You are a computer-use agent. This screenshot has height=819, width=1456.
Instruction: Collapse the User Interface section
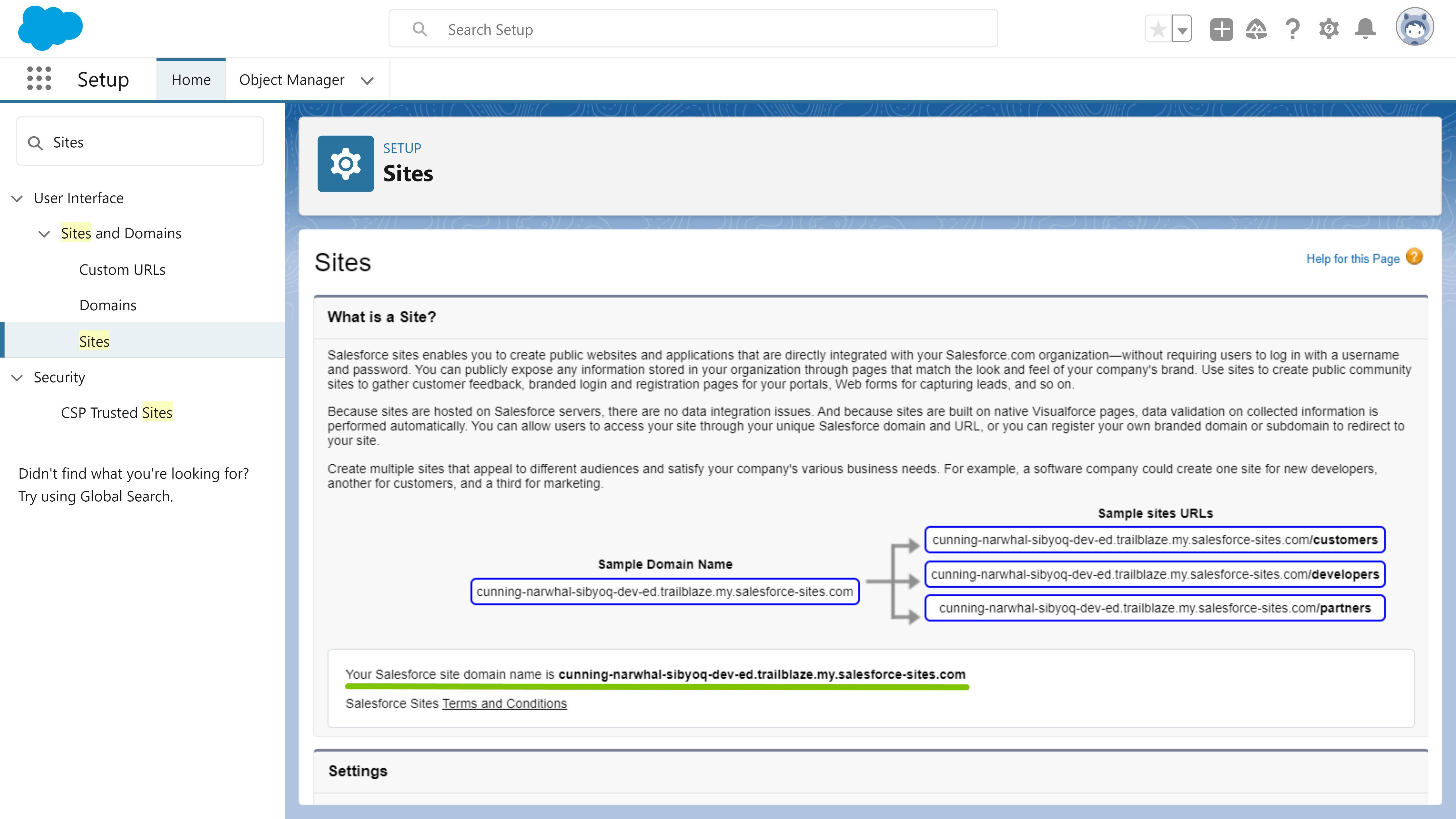(x=17, y=198)
